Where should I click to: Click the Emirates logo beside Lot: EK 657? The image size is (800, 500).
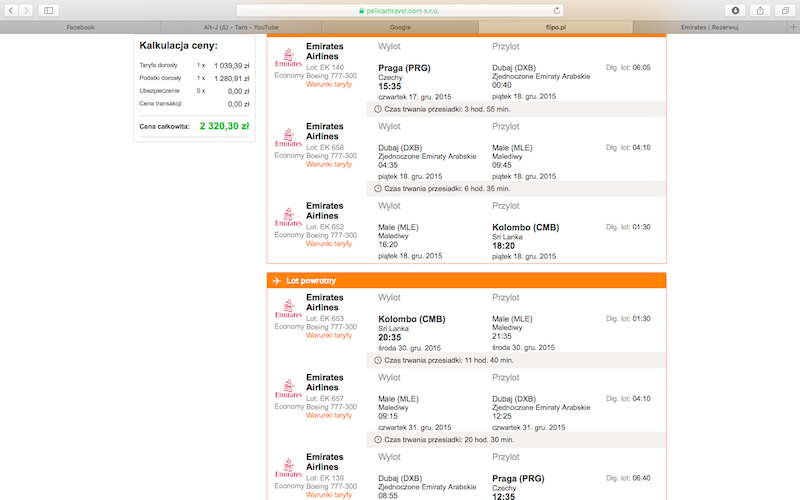coord(288,389)
